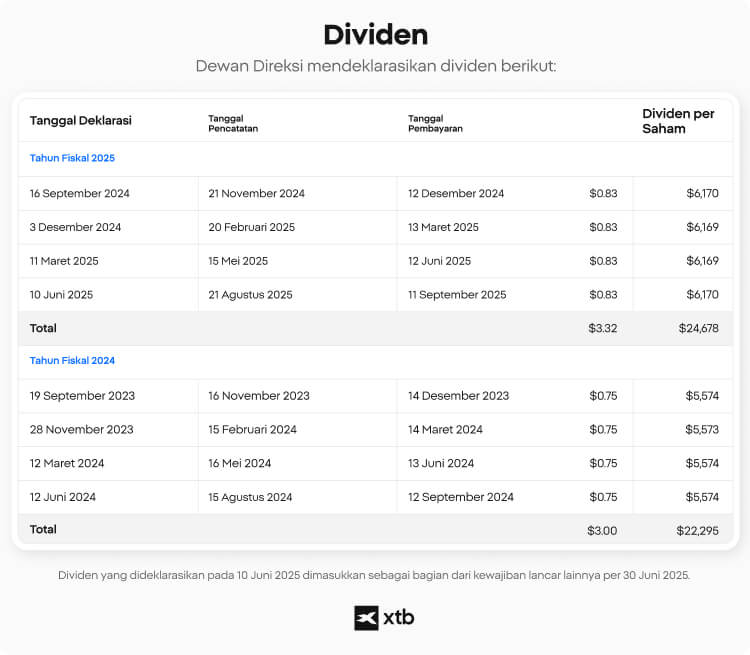750x655 pixels.
Task: Select the "13 Maret 2025" cell
Action: [x=443, y=227]
